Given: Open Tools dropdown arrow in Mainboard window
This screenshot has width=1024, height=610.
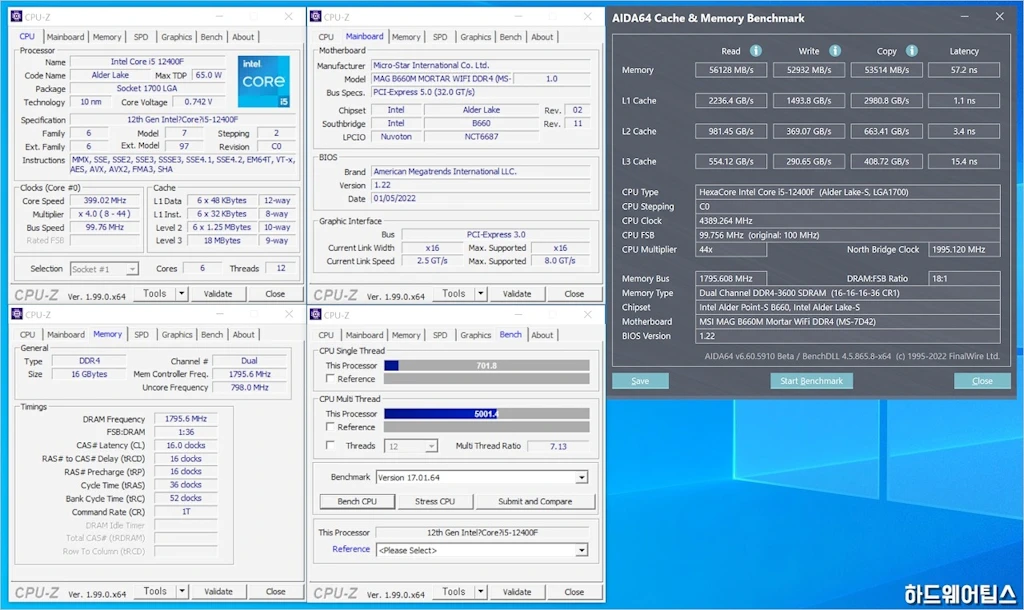Looking at the screenshot, I should pyautogui.click(x=481, y=294).
